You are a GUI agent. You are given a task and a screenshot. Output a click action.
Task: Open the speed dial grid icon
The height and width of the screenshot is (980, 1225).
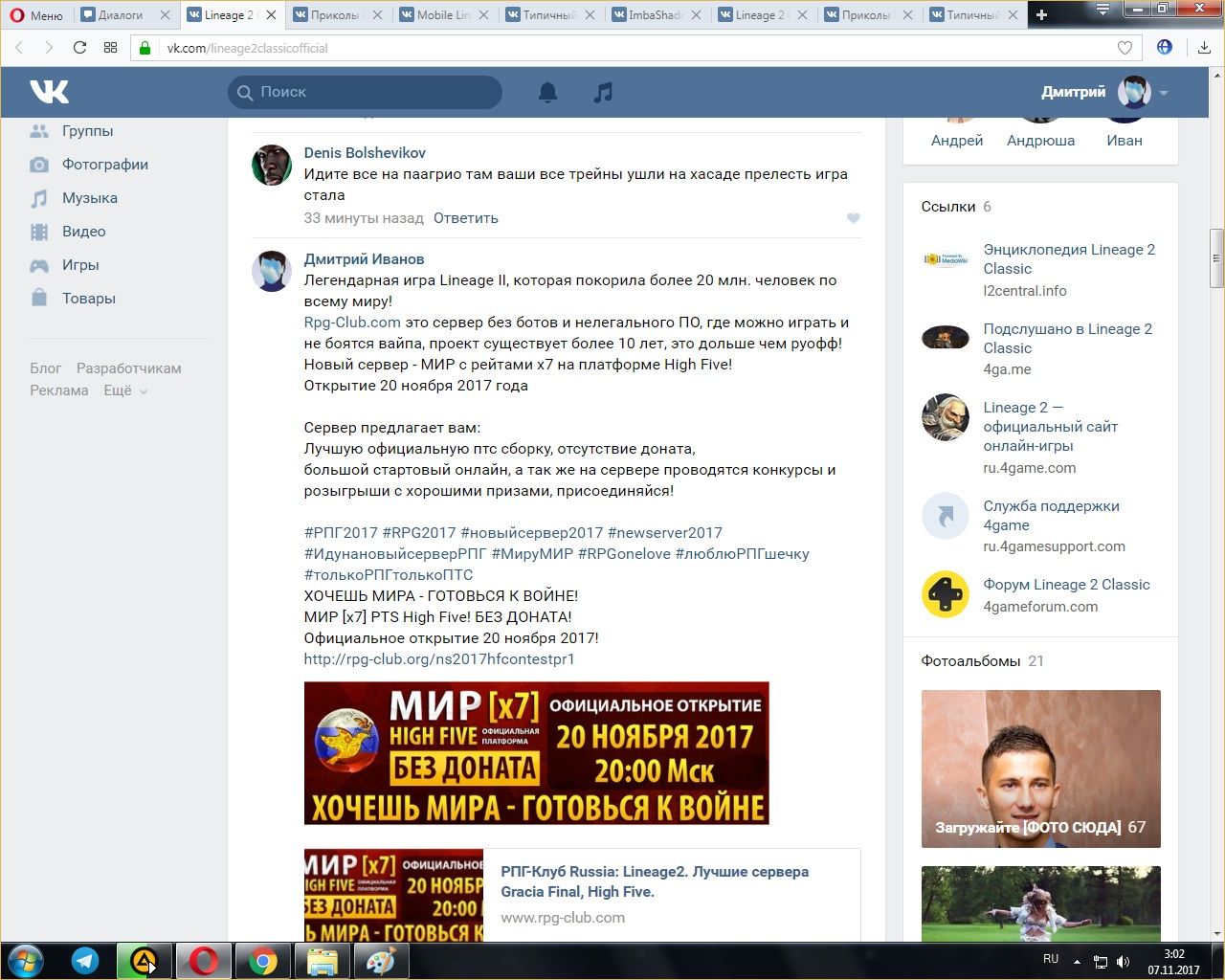tap(110, 48)
